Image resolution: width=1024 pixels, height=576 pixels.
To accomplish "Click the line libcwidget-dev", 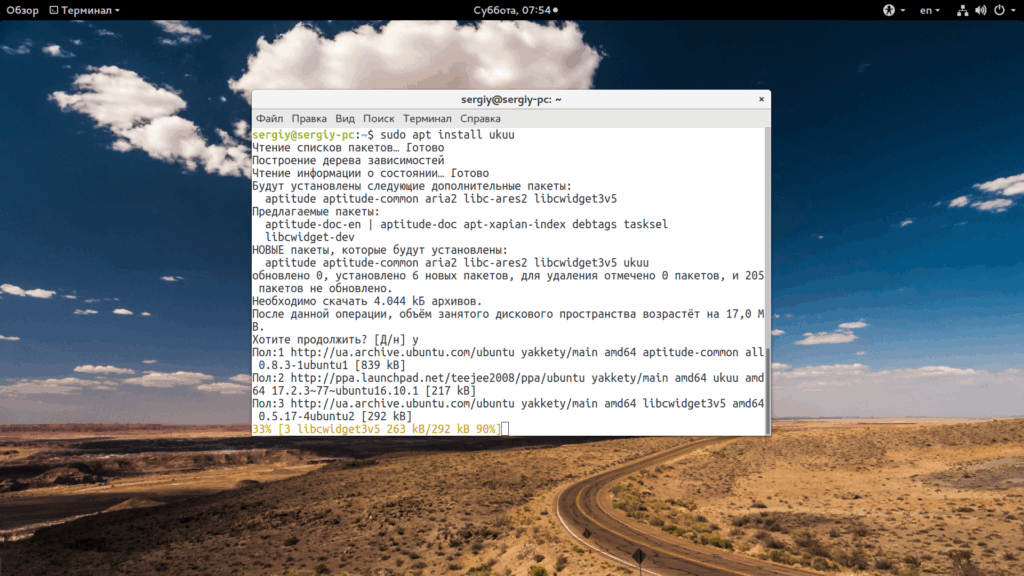I will 310,237.
